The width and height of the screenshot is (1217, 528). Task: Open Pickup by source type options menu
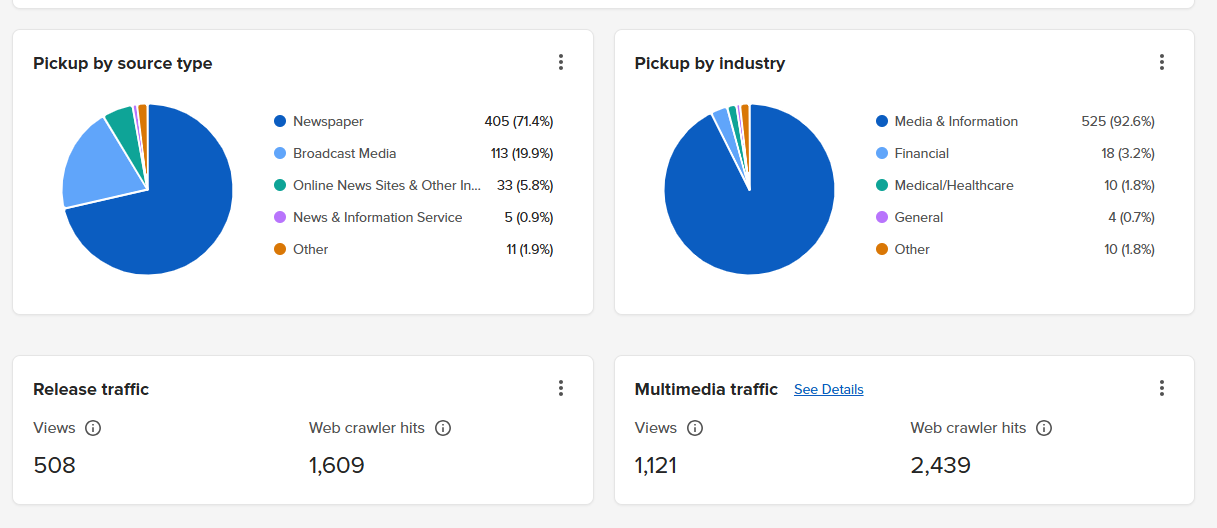pos(561,63)
